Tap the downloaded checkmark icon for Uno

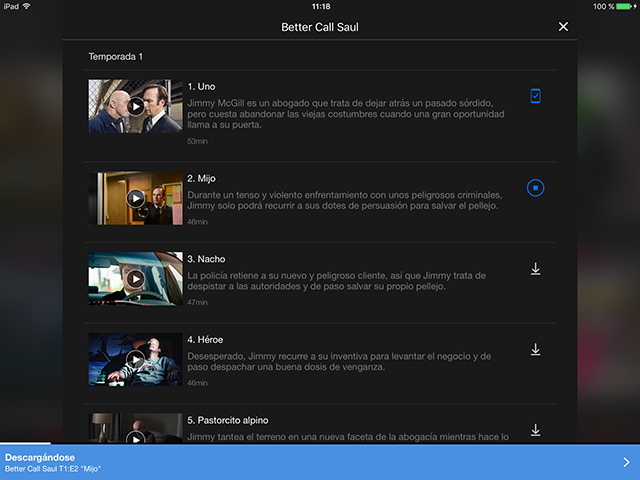(x=535, y=96)
